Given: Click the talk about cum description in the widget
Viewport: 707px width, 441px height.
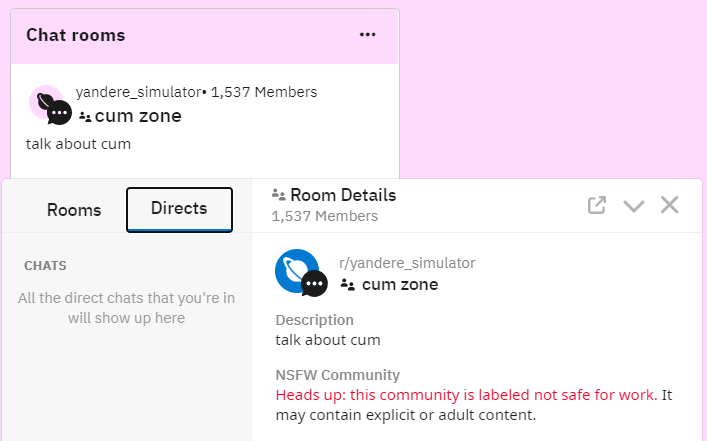Looking at the screenshot, I should pos(78,144).
